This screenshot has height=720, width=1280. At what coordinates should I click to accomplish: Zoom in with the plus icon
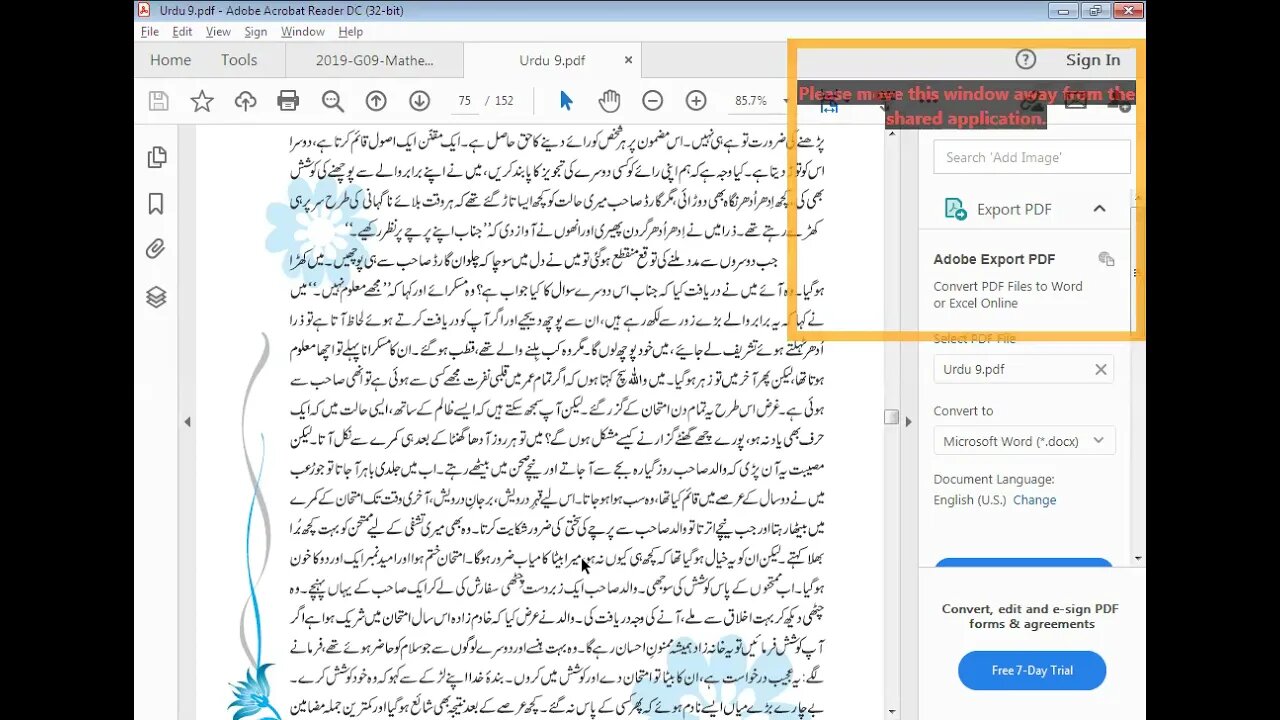pos(696,101)
